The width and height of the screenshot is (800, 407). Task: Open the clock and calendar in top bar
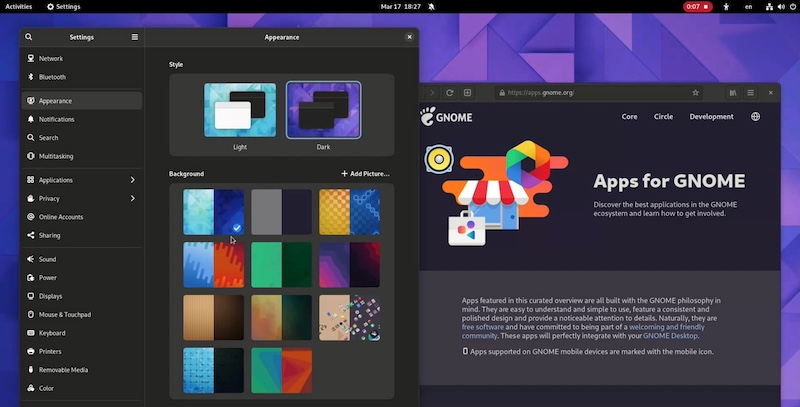(x=401, y=7)
